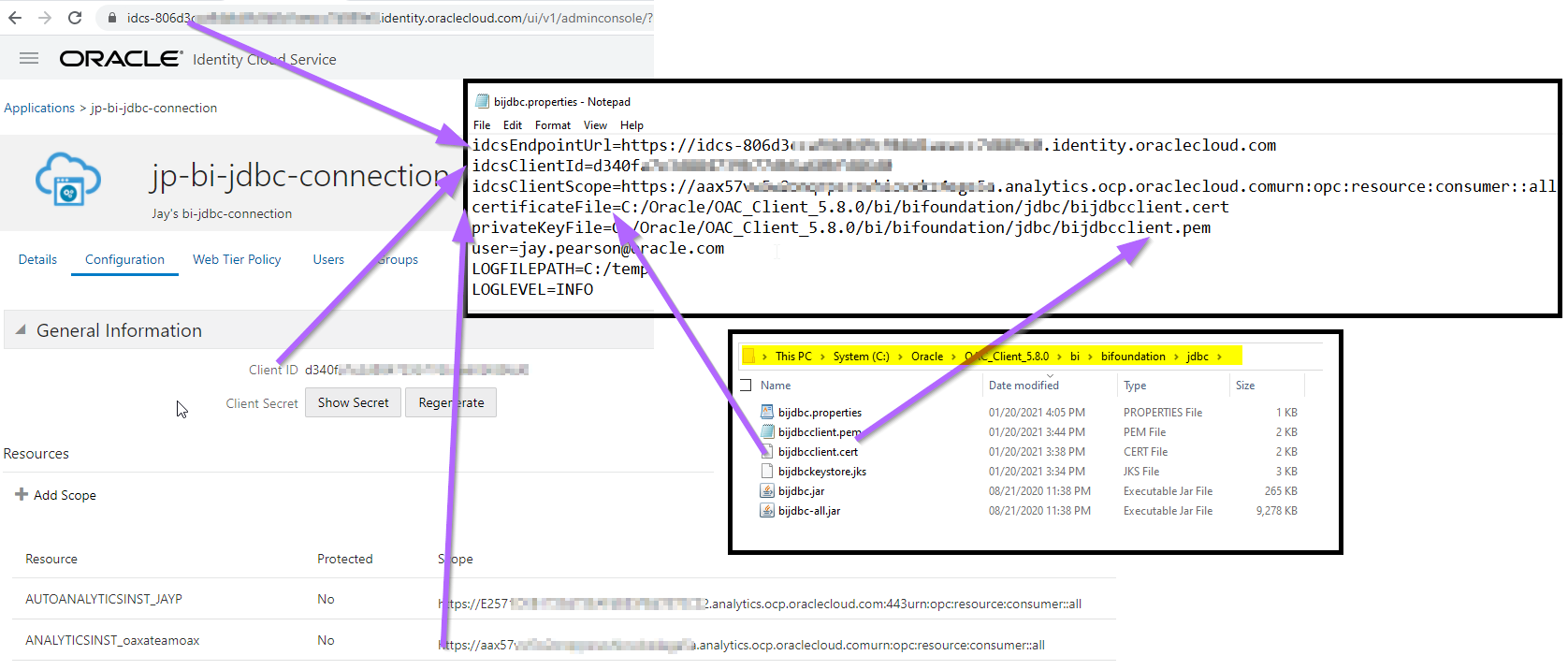1568x670 pixels.
Task: Click Oracle in the Explorer breadcrumb
Action: 927,357
